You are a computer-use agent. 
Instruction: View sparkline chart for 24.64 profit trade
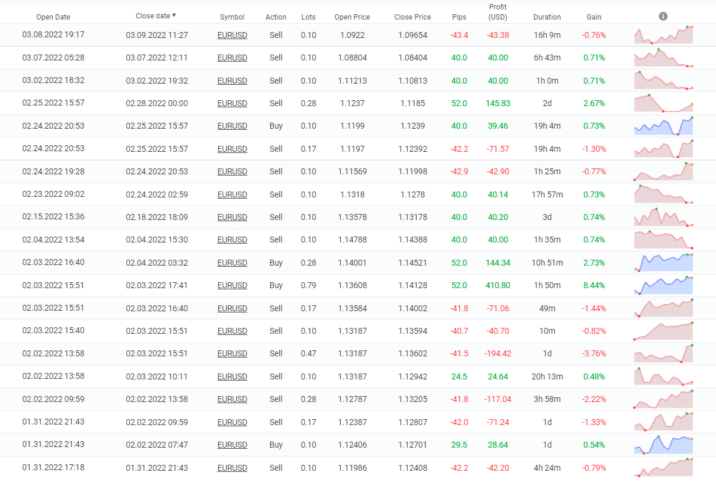(663, 377)
